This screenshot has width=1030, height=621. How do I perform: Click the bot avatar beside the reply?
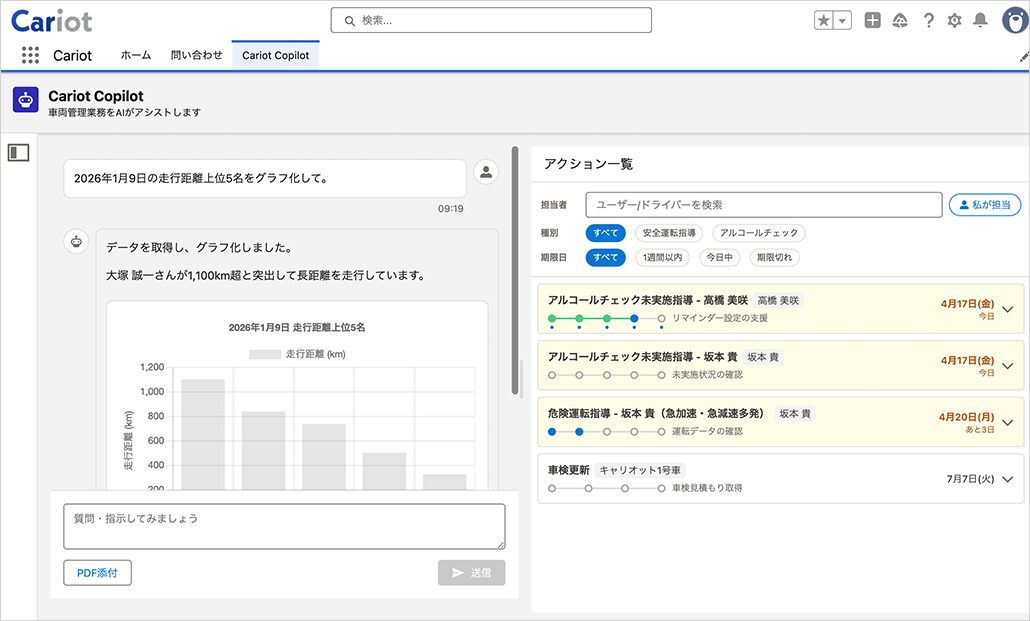[x=76, y=242]
